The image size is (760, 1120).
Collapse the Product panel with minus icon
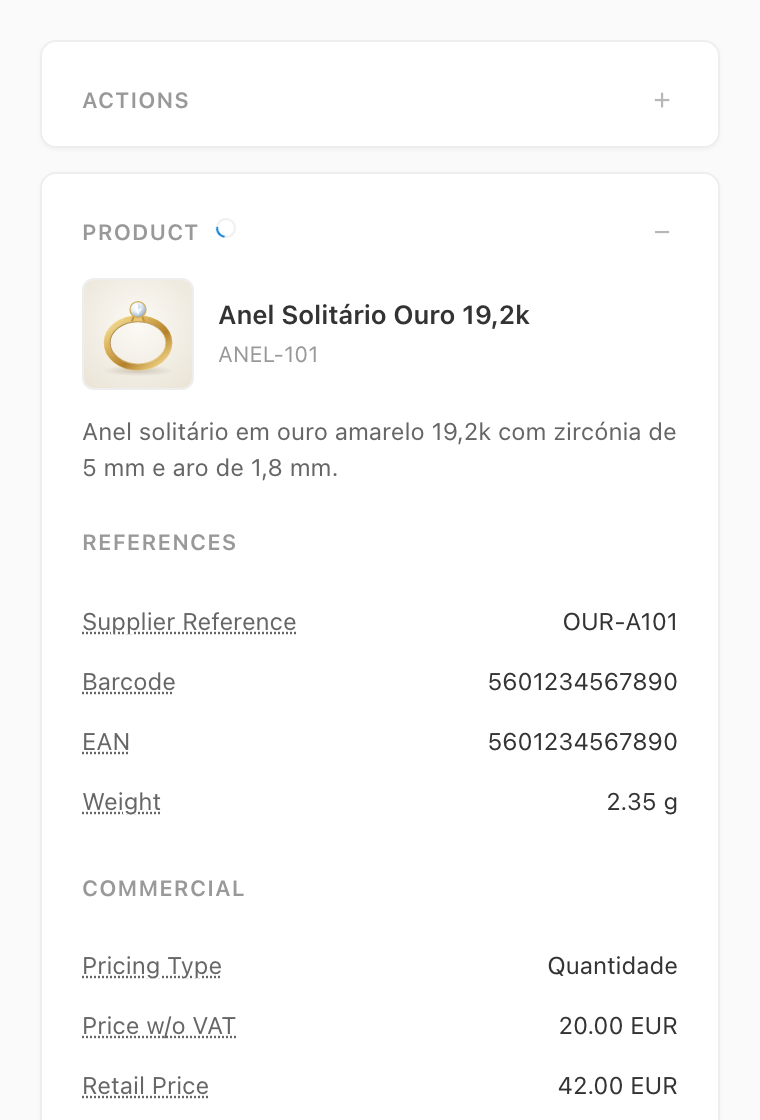(661, 232)
